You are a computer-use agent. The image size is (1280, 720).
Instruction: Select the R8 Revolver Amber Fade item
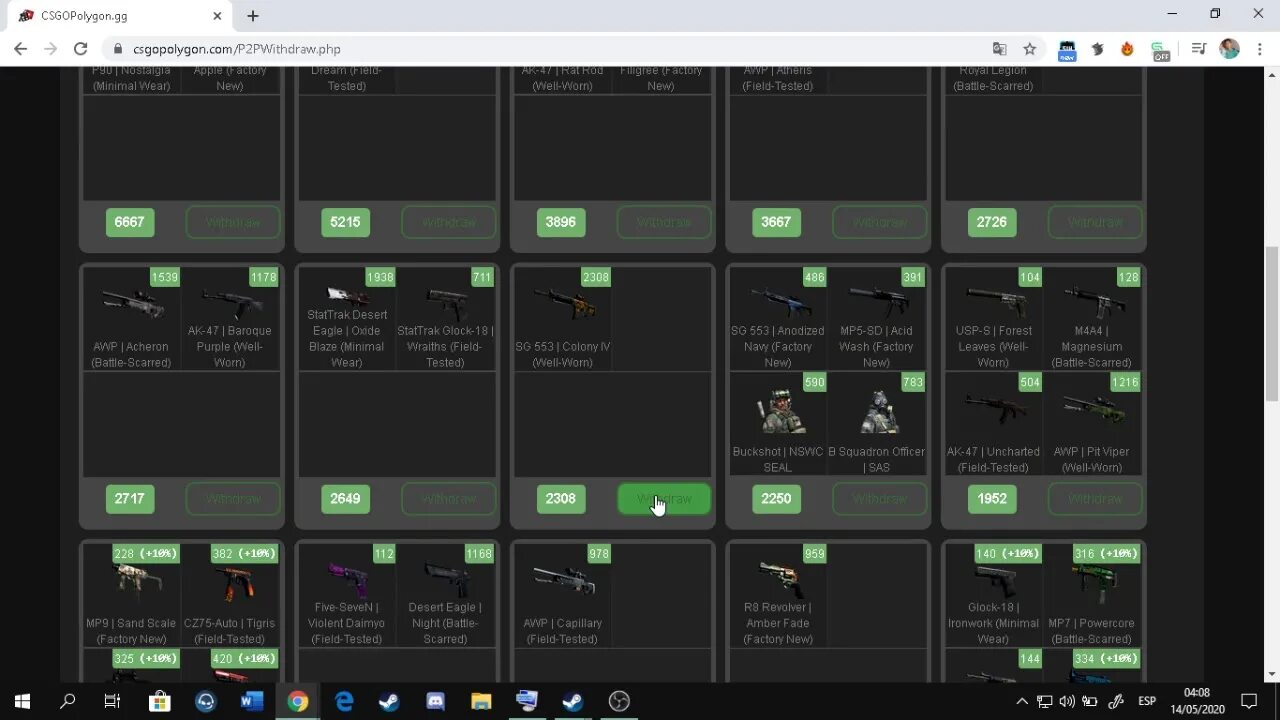click(778, 596)
